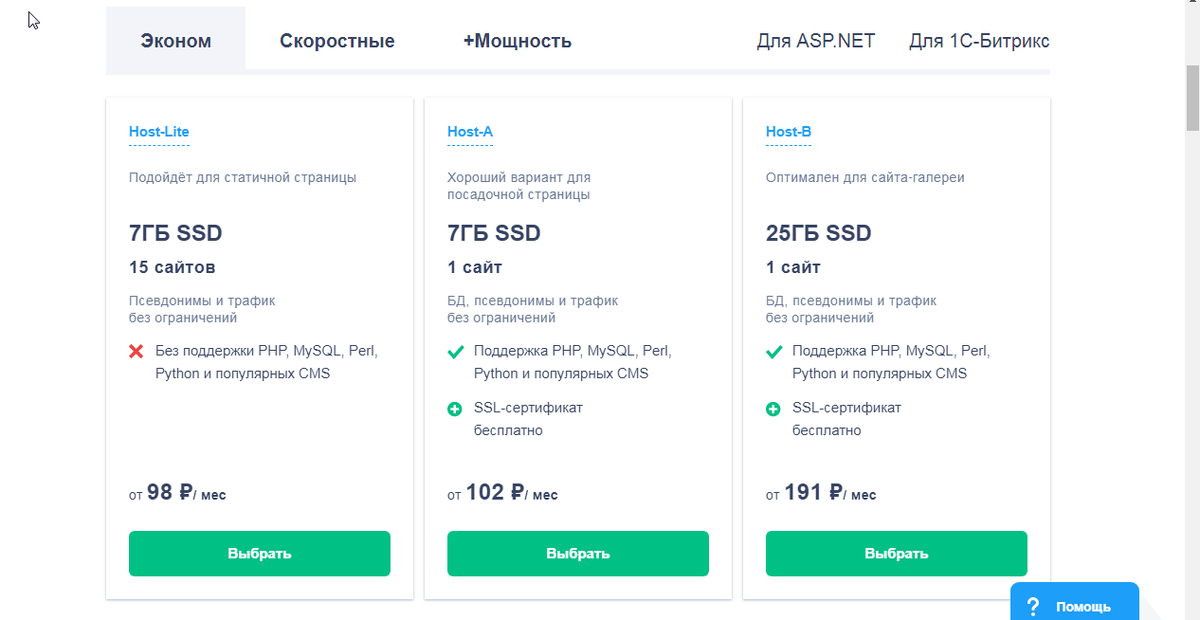Image resolution: width=1200 pixels, height=620 pixels.
Task: Click the plus icon beside Host-B SSL-сертификат
Action: coord(774,409)
